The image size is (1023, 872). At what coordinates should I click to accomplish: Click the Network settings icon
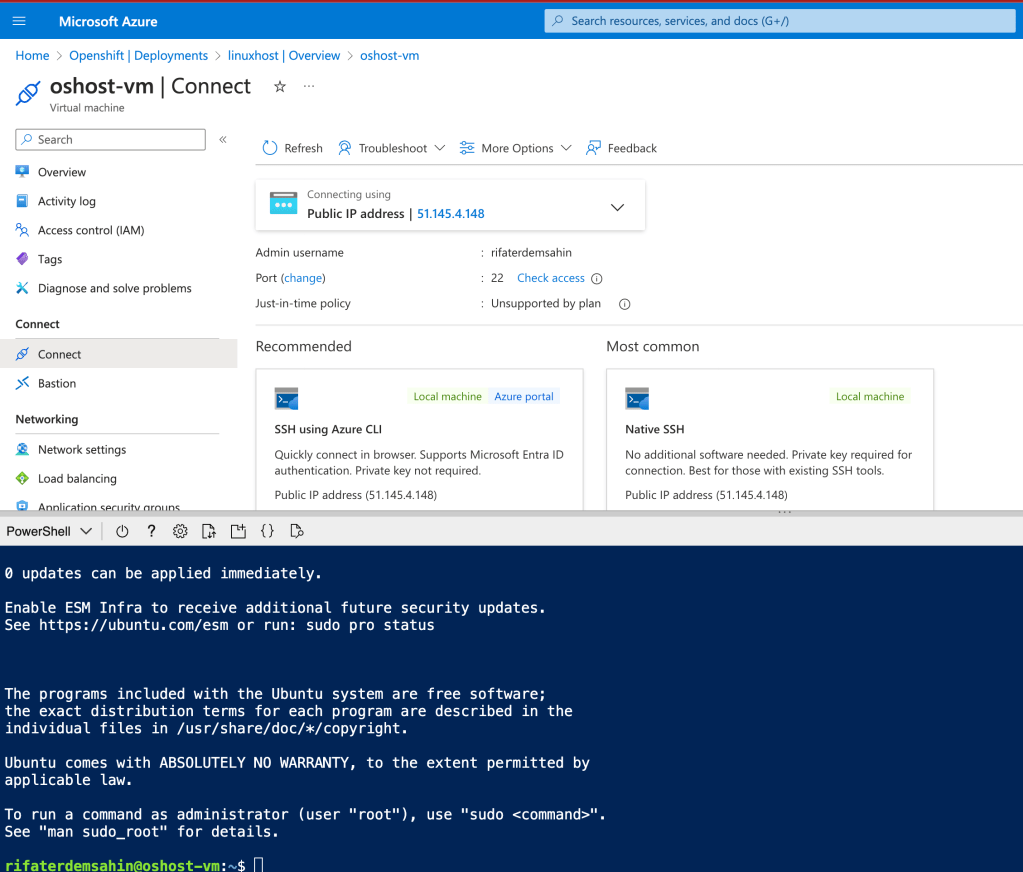click(x=22, y=449)
